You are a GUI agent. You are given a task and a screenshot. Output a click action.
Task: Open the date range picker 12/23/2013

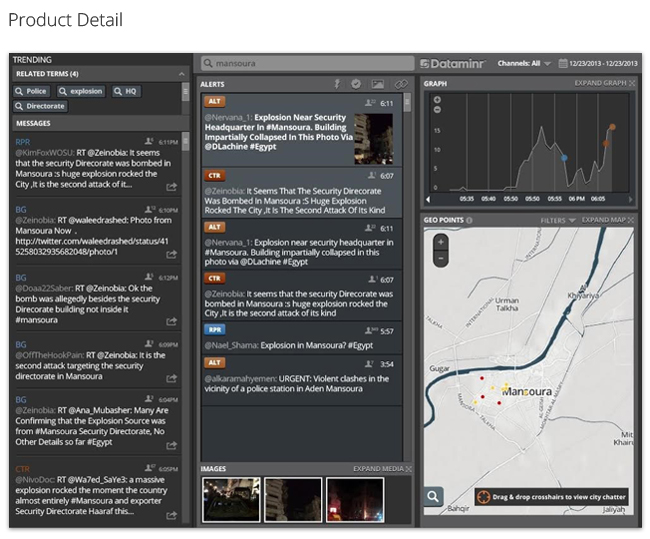(x=600, y=63)
